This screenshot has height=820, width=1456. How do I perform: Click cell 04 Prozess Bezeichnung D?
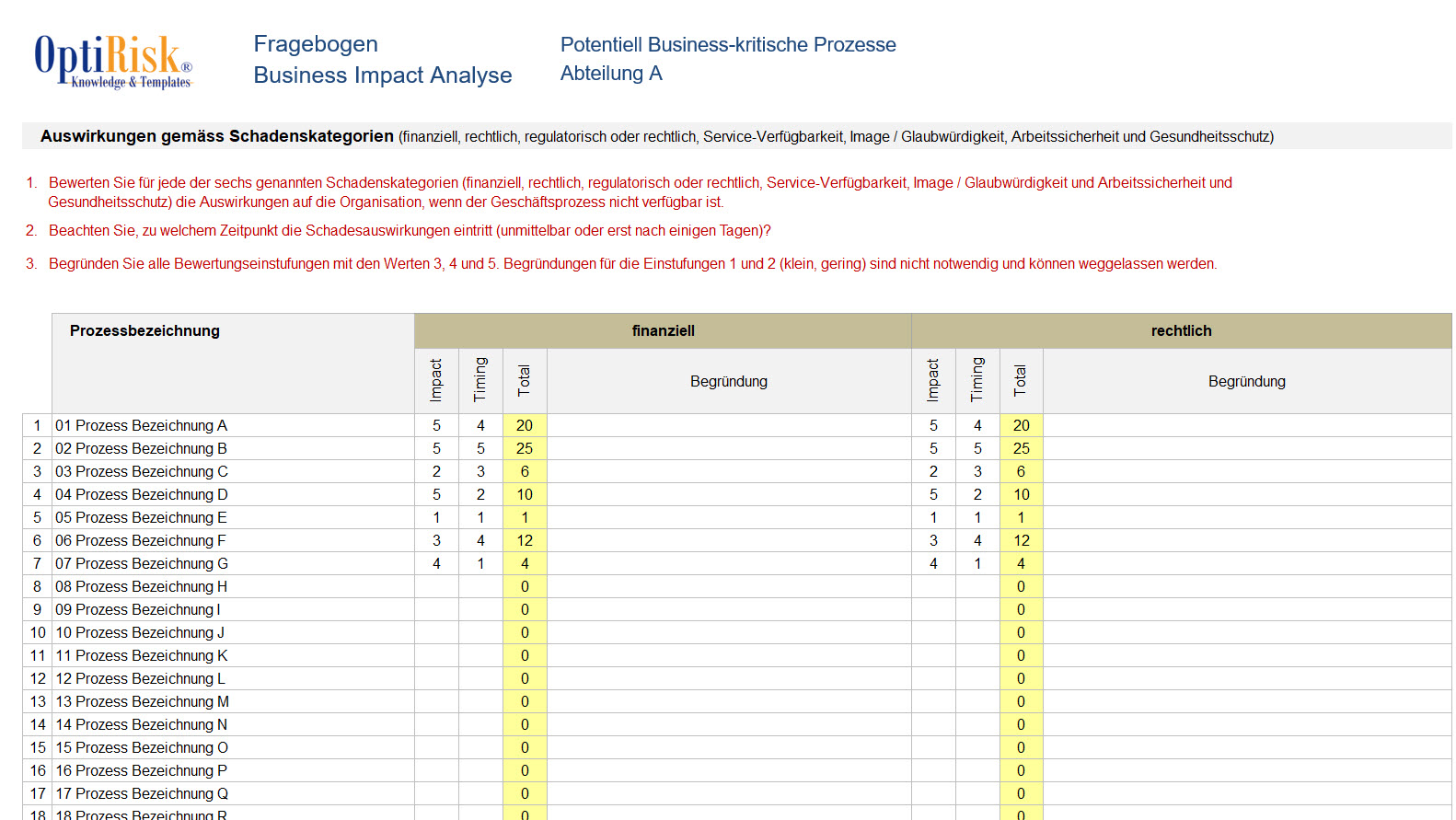tap(233, 494)
